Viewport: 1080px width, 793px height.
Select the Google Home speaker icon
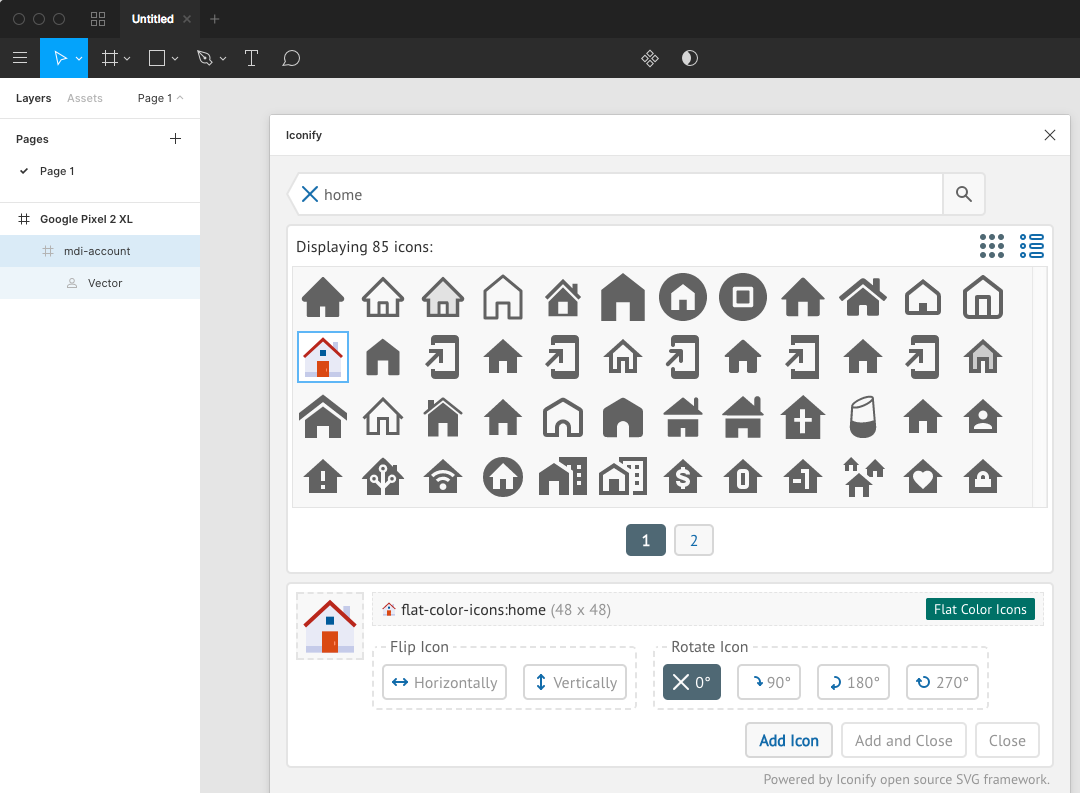click(862, 417)
